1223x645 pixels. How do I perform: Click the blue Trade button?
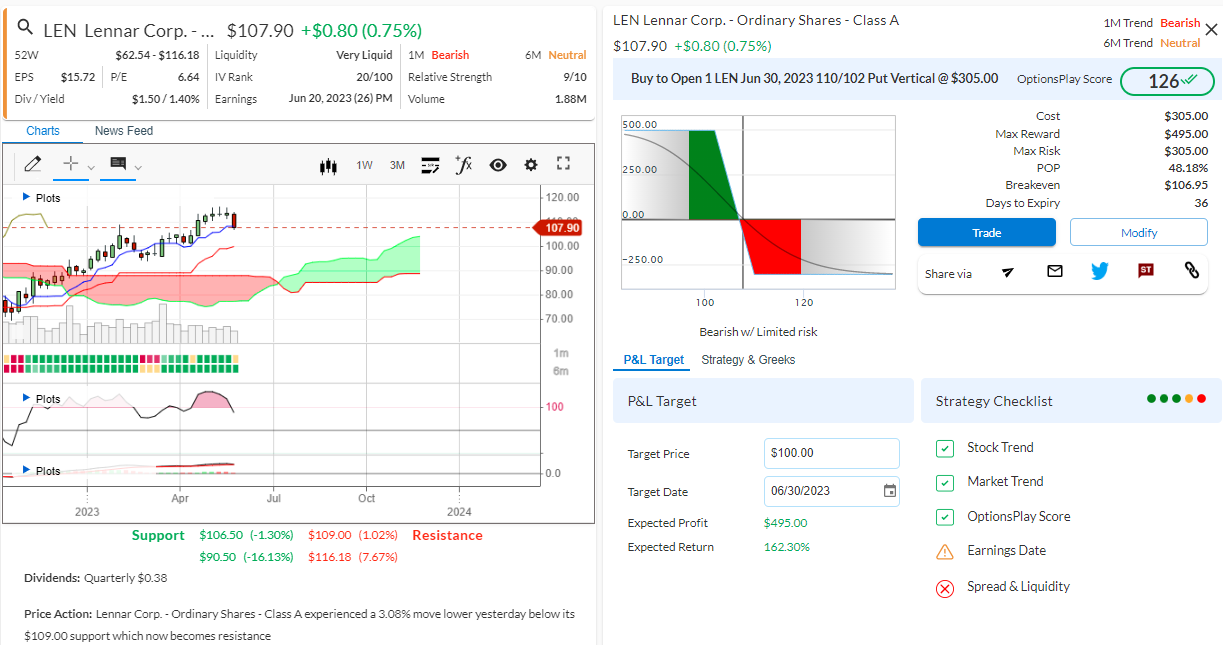tap(987, 233)
